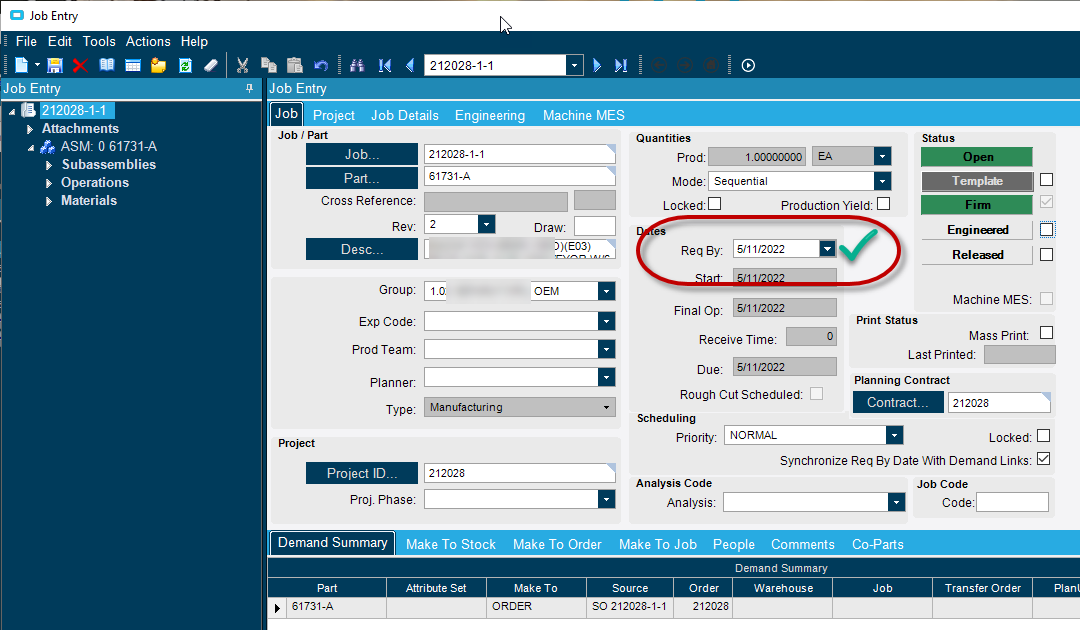
Task: Switch to the Engineering tab
Action: click(490, 115)
